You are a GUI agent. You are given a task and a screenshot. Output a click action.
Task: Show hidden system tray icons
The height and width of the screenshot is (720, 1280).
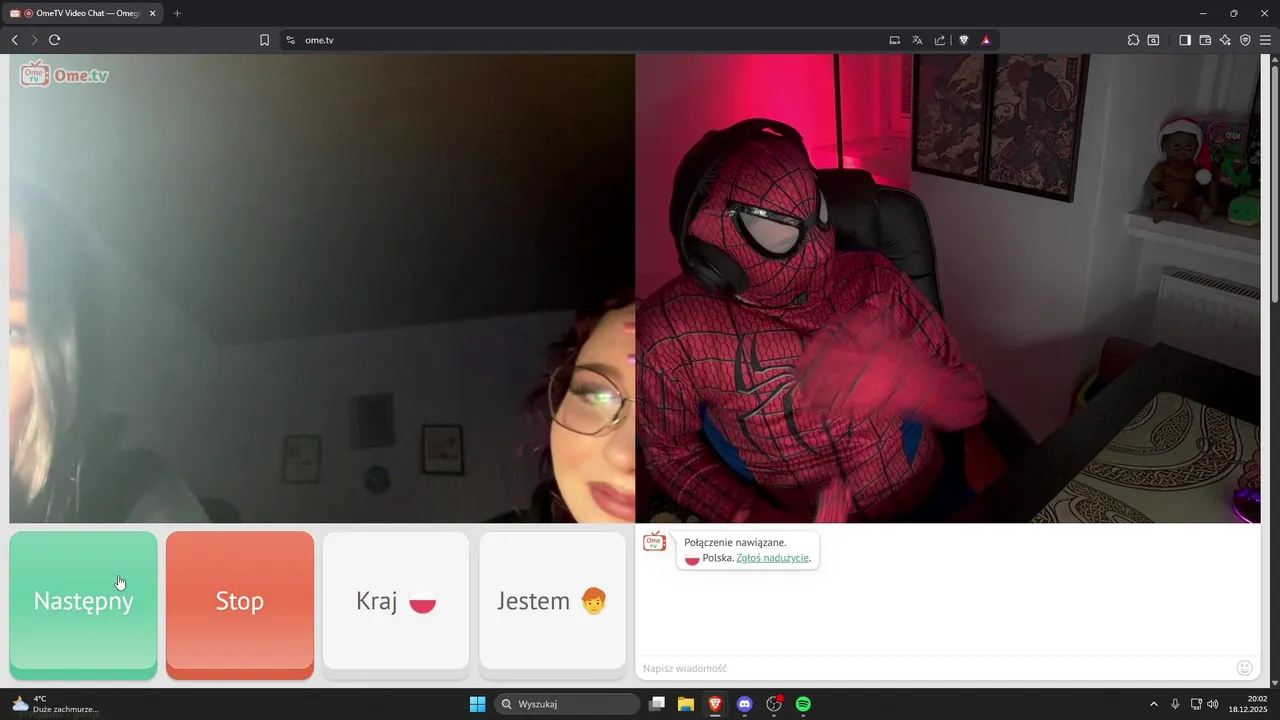click(1153, 704)
